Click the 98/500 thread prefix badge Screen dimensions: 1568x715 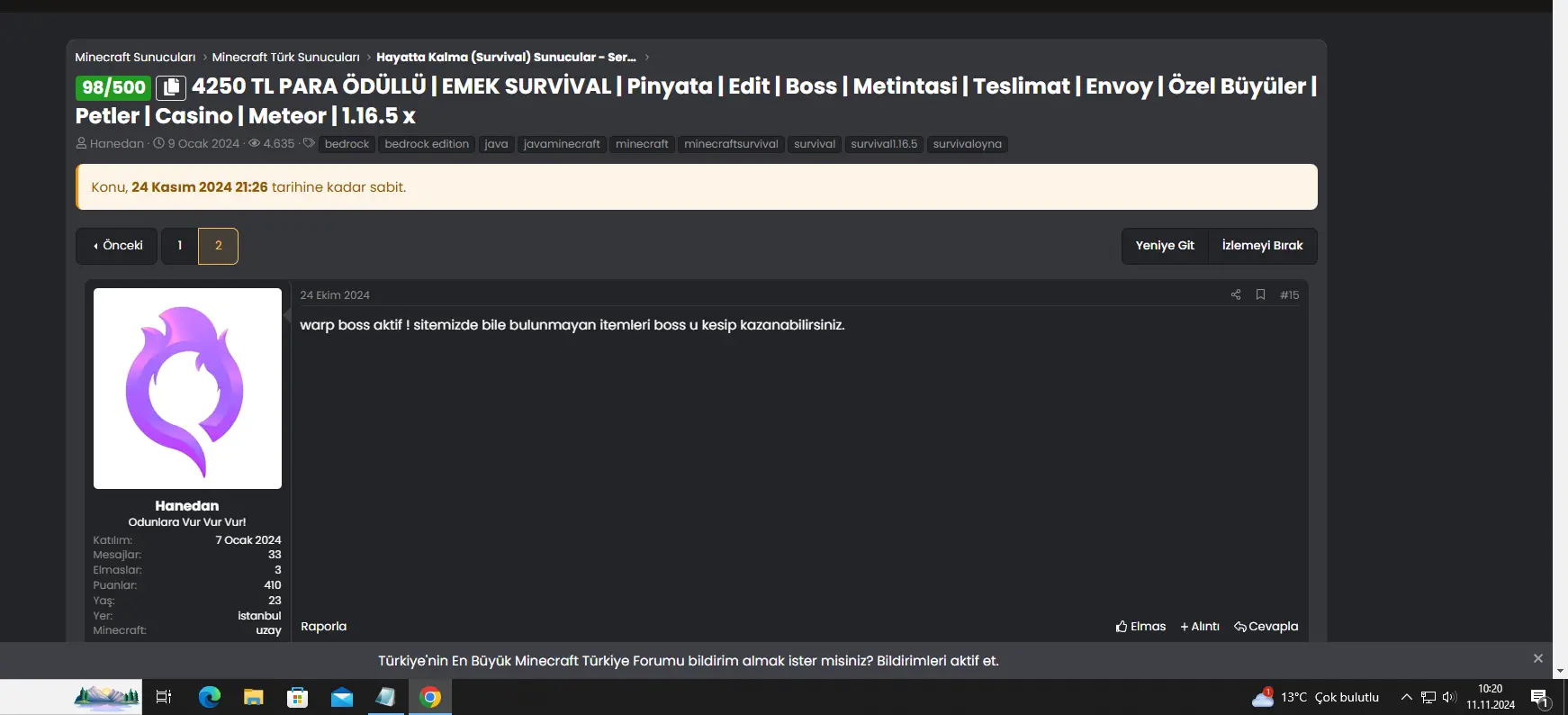(113, 87)
